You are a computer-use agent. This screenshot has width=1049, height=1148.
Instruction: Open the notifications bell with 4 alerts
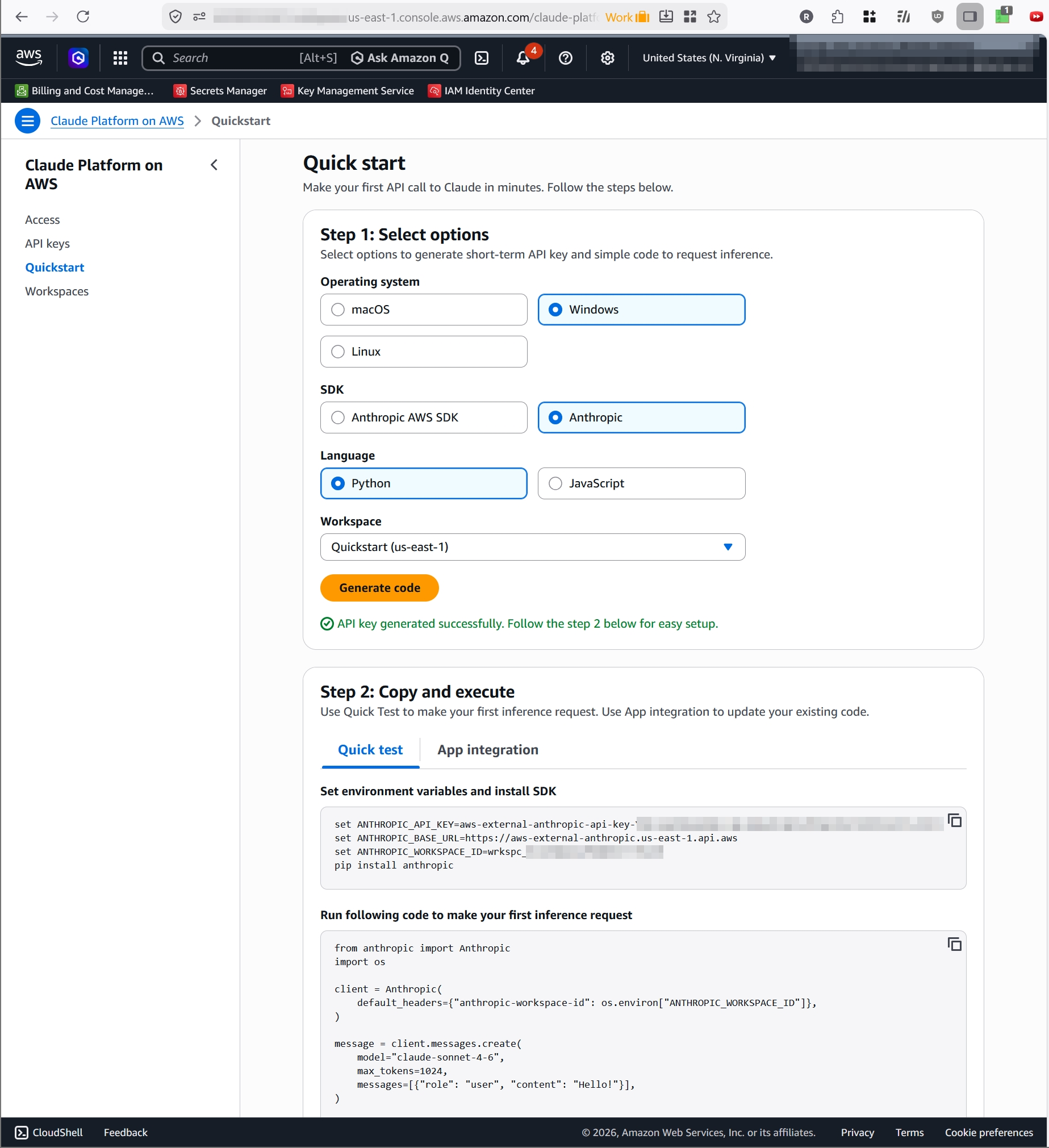(x=523, y=57)
